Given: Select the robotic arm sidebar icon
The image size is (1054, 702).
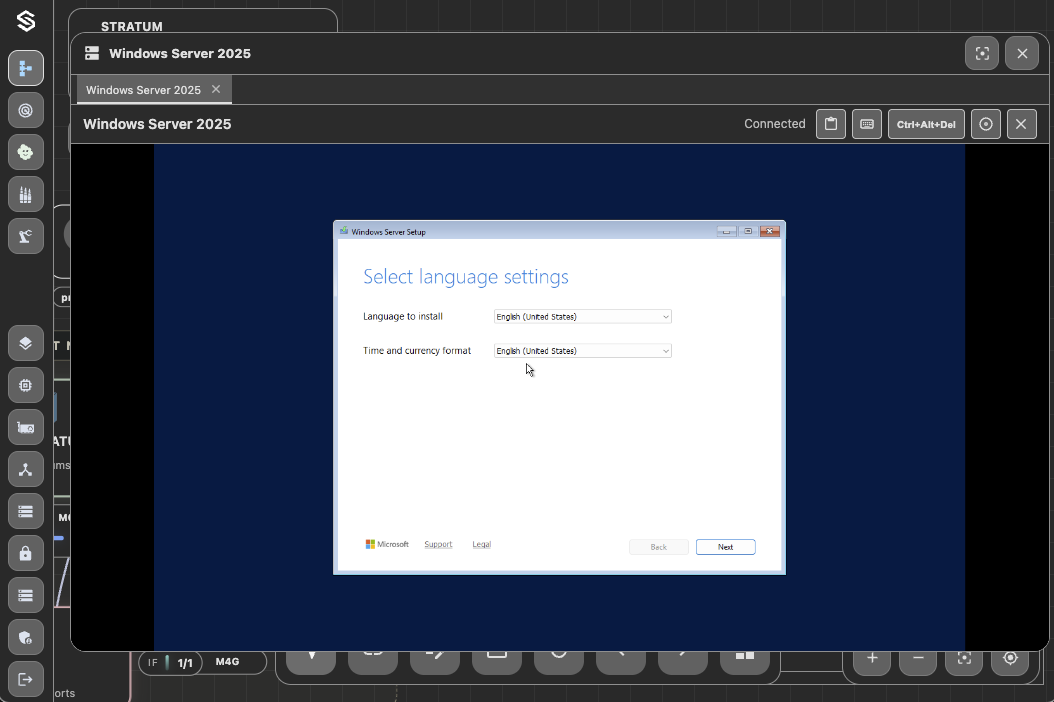Looking at the screenshot, I should [x=26, y=236].
